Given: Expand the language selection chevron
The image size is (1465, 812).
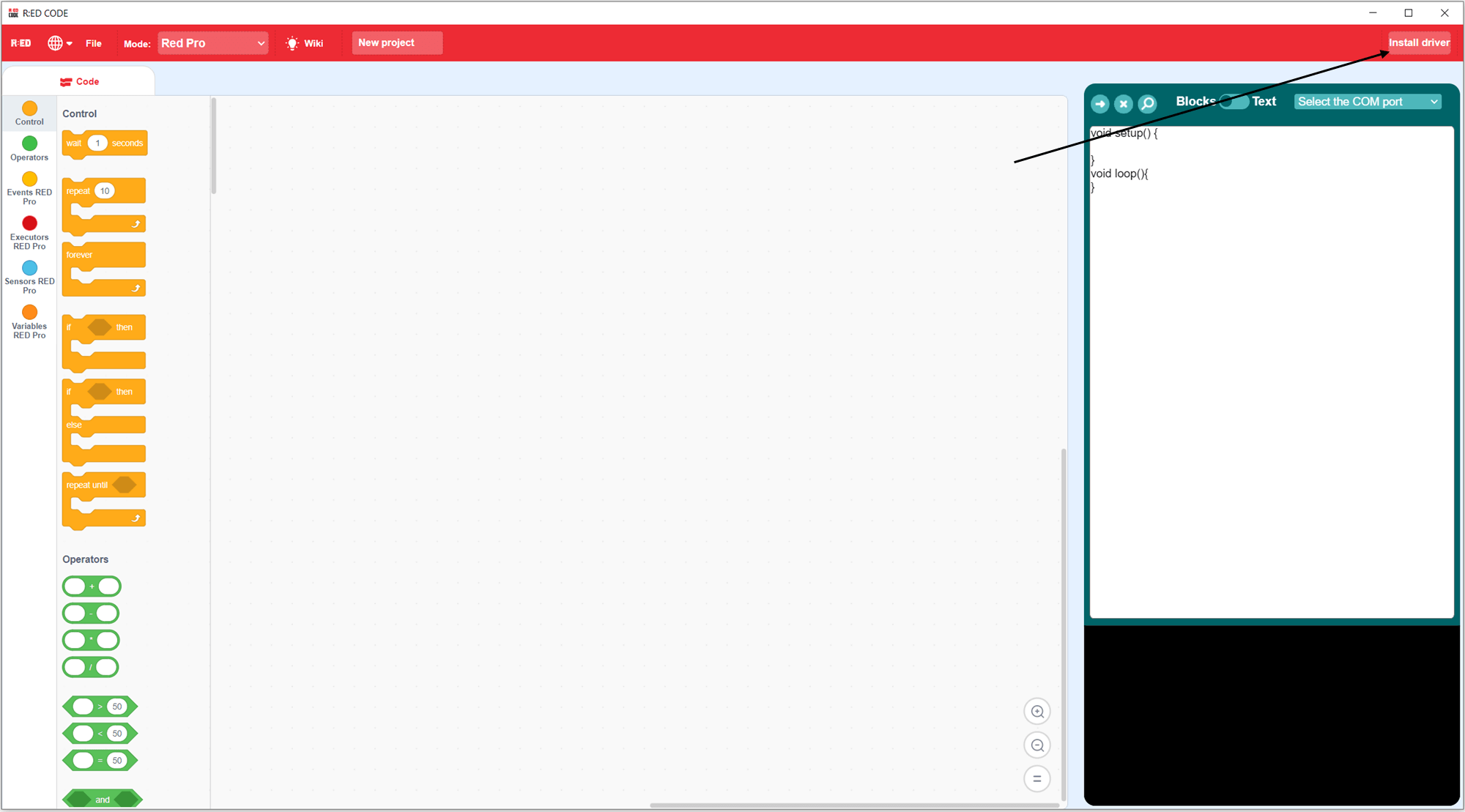Looking at the screenshot, I should [69, 42].
